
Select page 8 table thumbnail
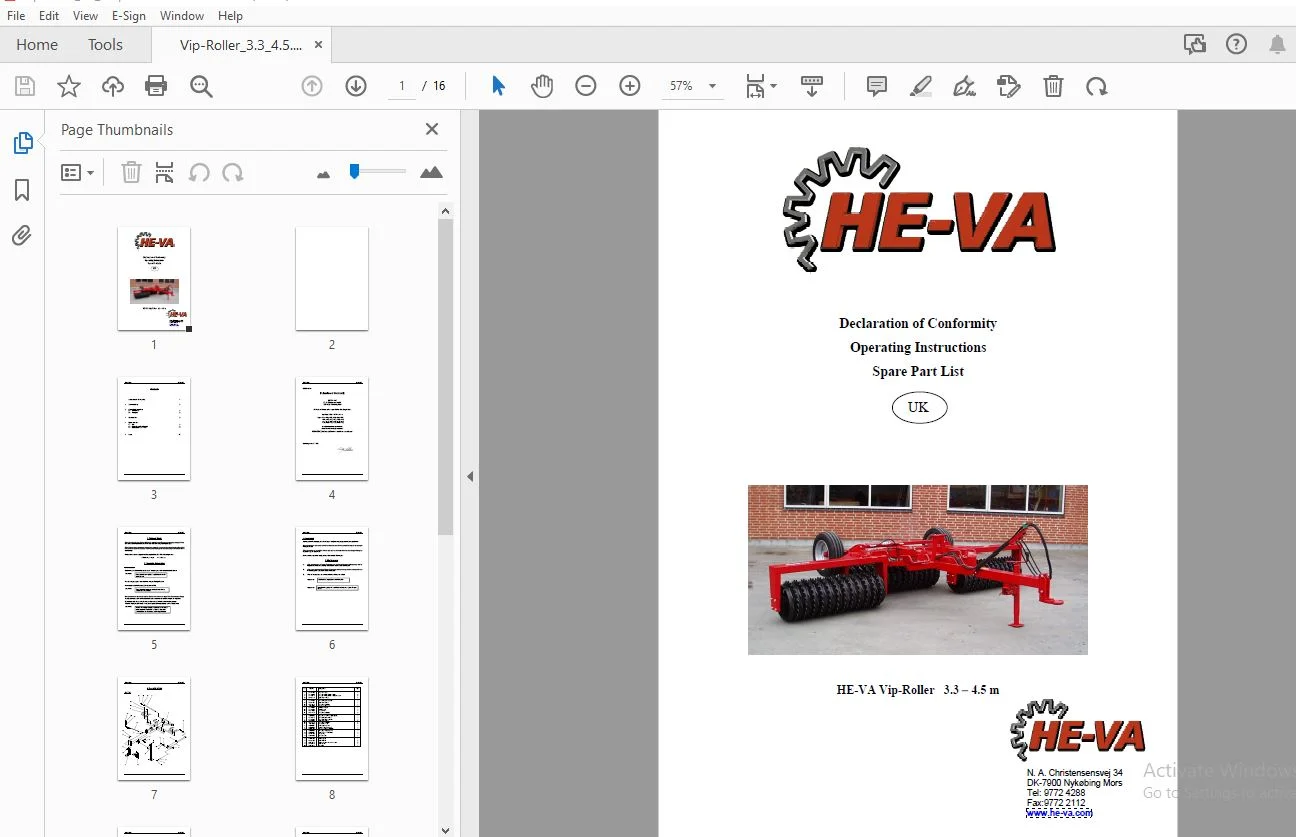coord(332,729)
